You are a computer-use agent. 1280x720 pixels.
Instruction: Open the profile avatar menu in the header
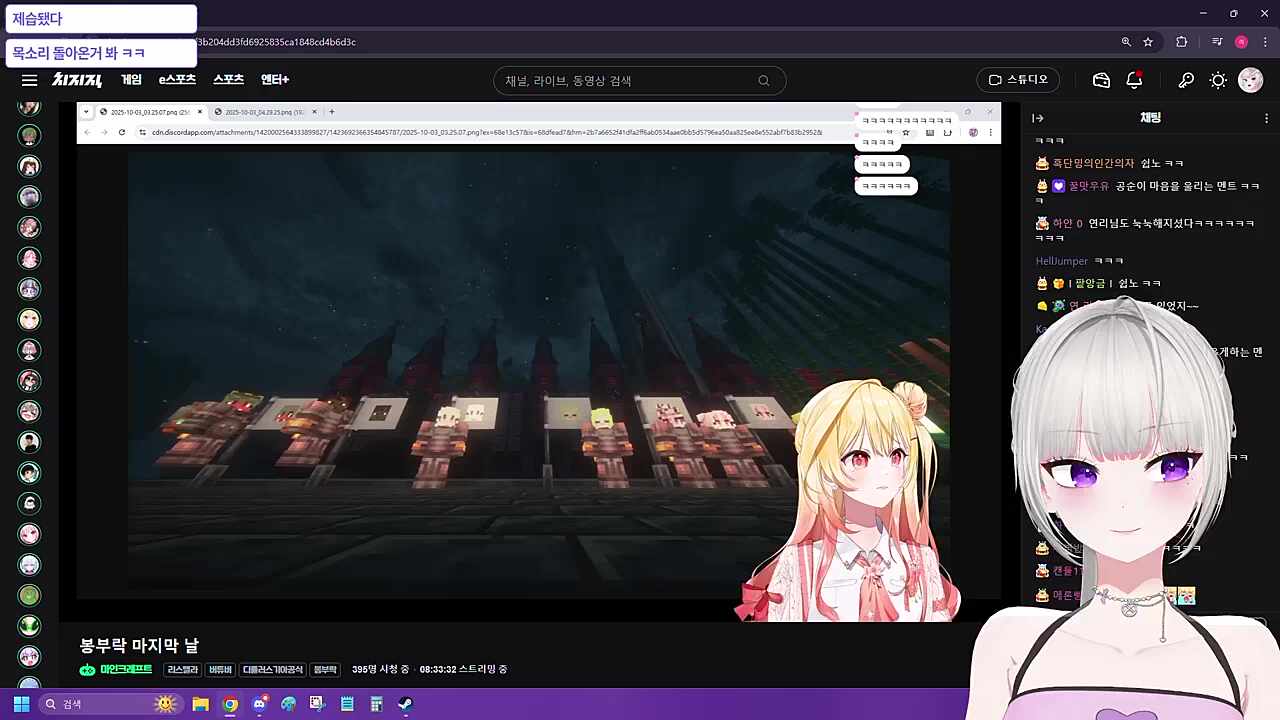point(1250,80)
